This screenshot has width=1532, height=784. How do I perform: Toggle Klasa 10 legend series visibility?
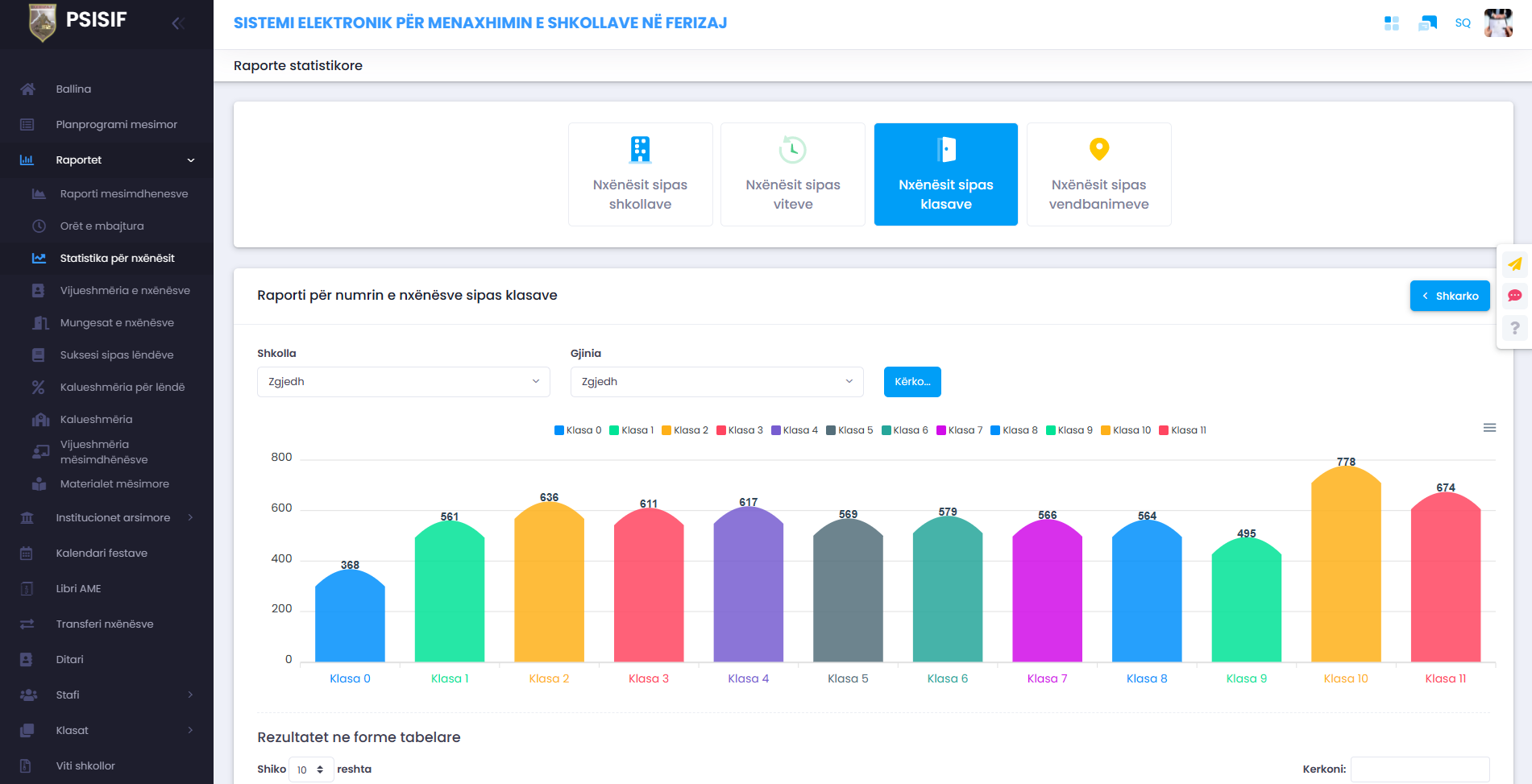coord(1126,430)
